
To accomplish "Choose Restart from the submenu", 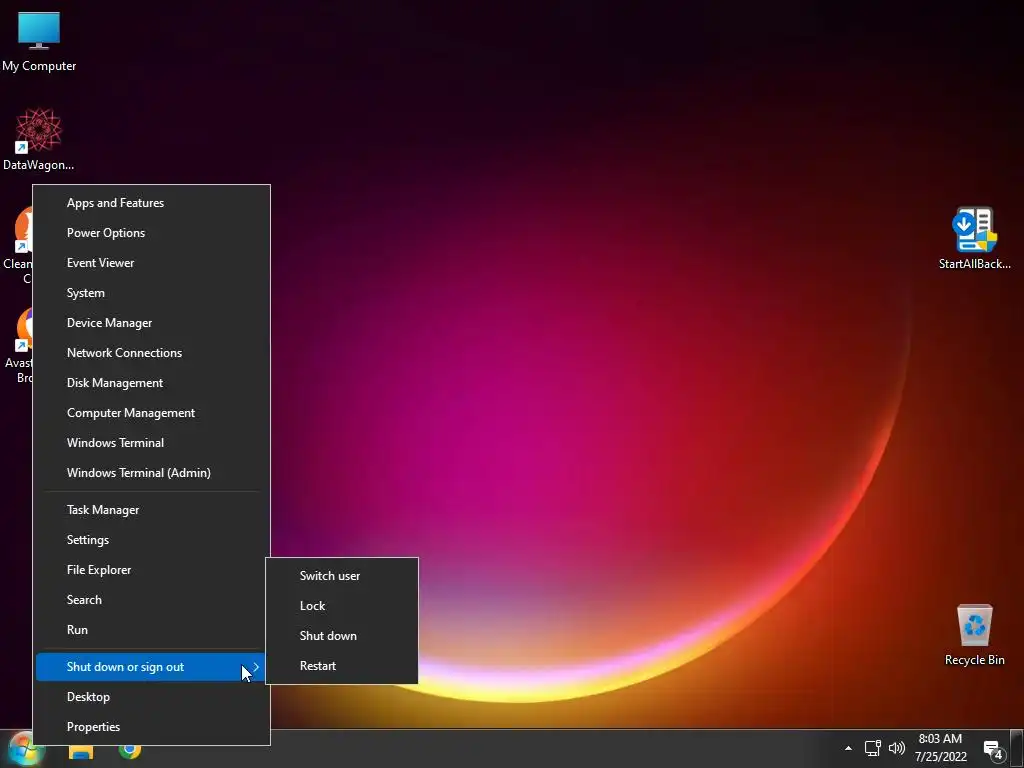I will coord(342,666).
